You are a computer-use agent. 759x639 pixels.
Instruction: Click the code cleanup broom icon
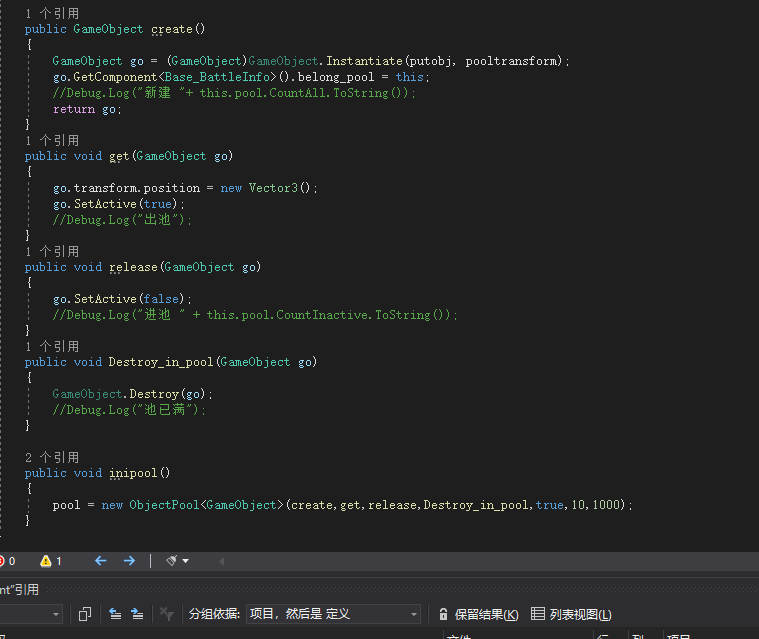click(171, 561)
